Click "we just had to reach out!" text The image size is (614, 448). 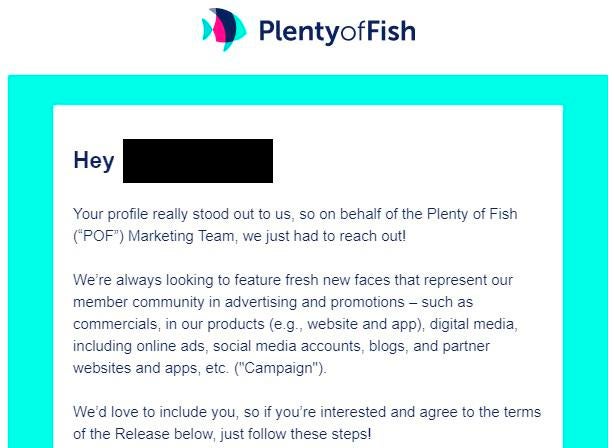pos(324,236)
